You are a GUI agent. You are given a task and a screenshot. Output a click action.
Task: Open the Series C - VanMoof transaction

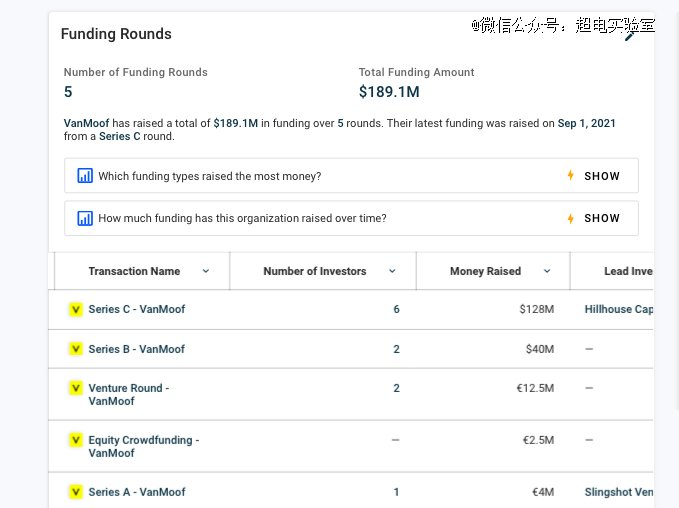point(137,309)
